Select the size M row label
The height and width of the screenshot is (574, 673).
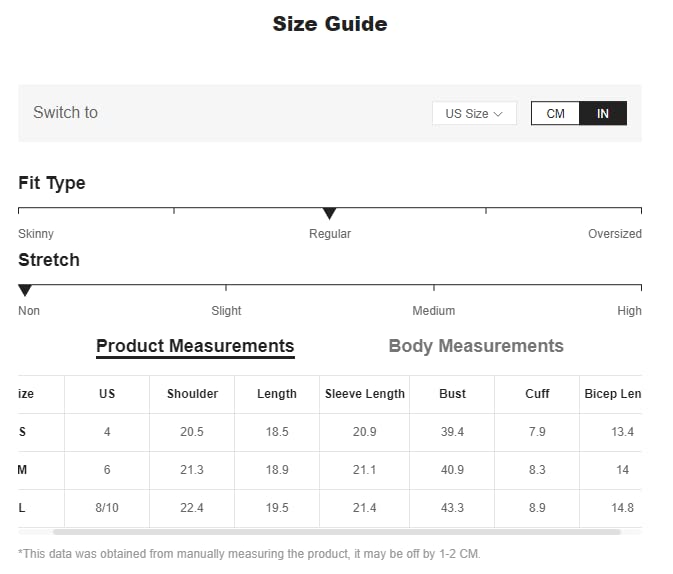23,470
